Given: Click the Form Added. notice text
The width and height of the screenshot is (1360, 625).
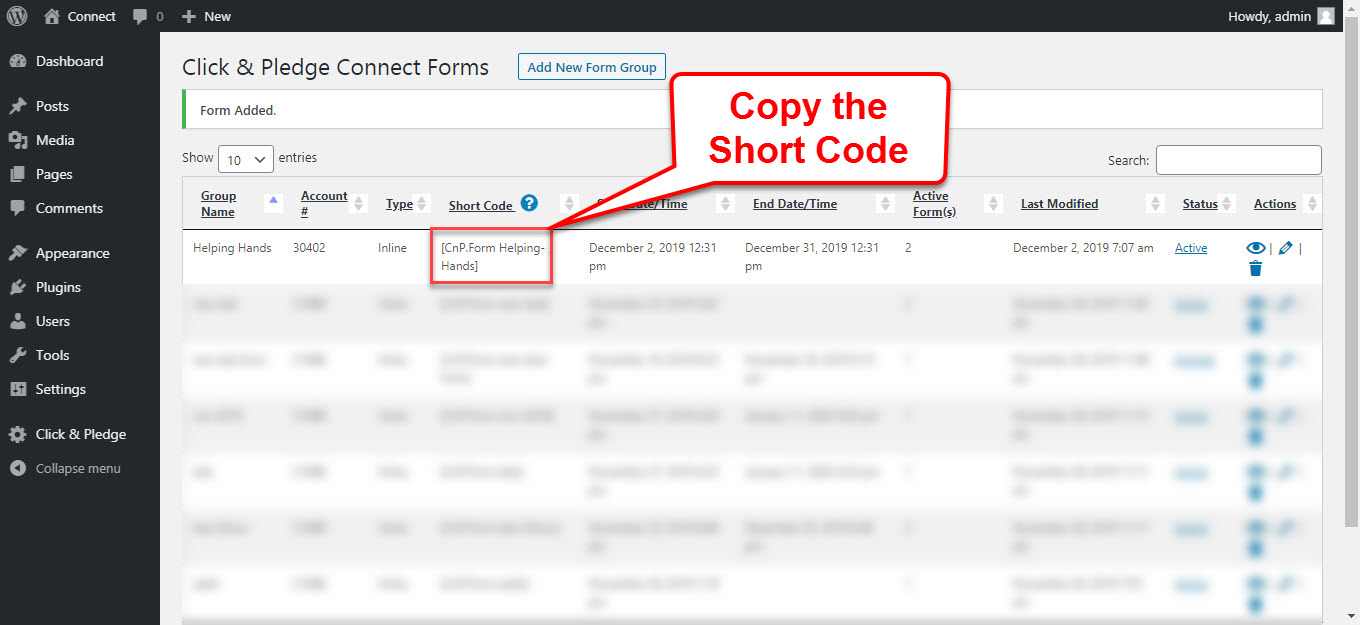Looking at the screenshot, I should coord(238,110).
